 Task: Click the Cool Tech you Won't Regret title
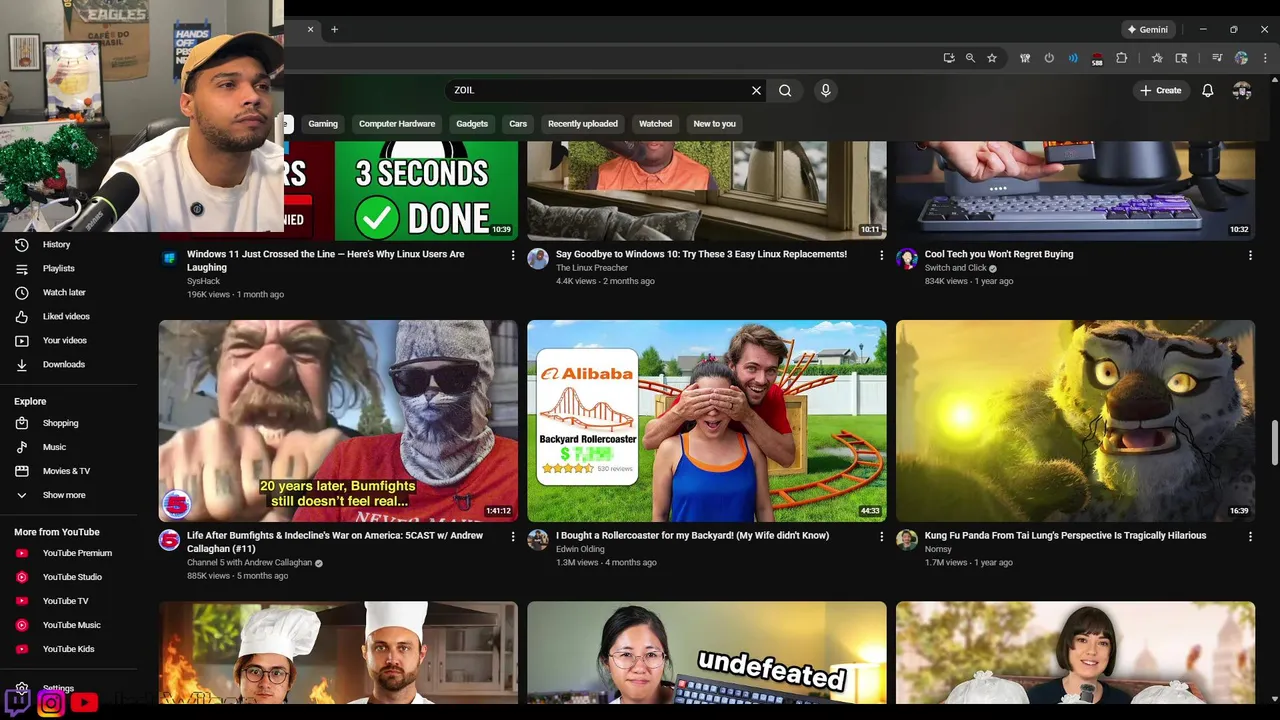(999, 254)
